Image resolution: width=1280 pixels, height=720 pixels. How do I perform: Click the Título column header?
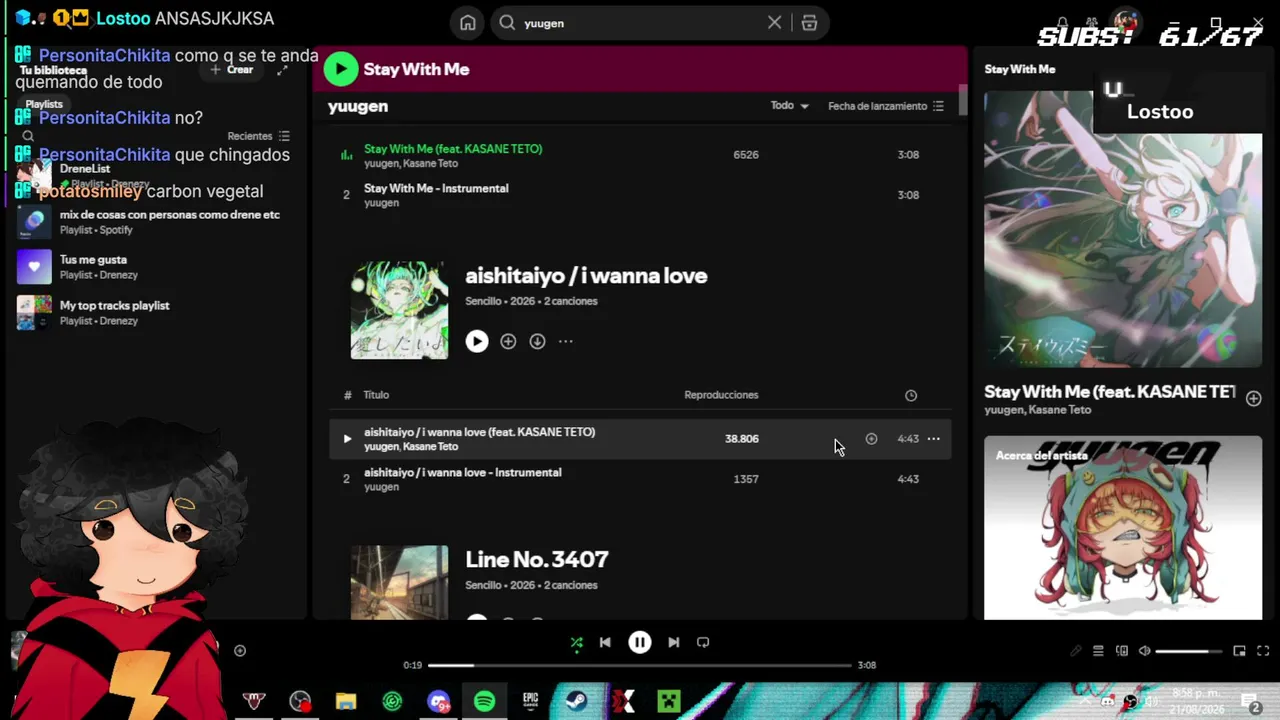[376, 395]
